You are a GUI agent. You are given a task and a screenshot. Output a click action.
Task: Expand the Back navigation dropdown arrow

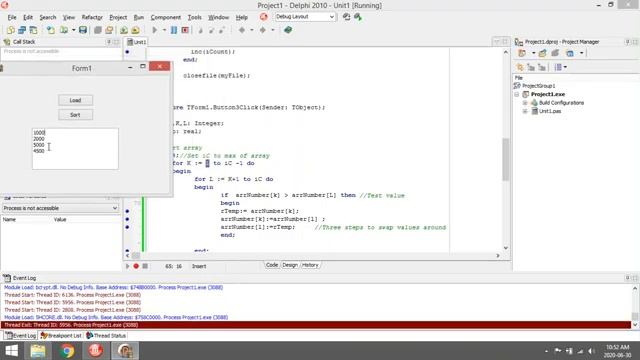coord(251,30)
